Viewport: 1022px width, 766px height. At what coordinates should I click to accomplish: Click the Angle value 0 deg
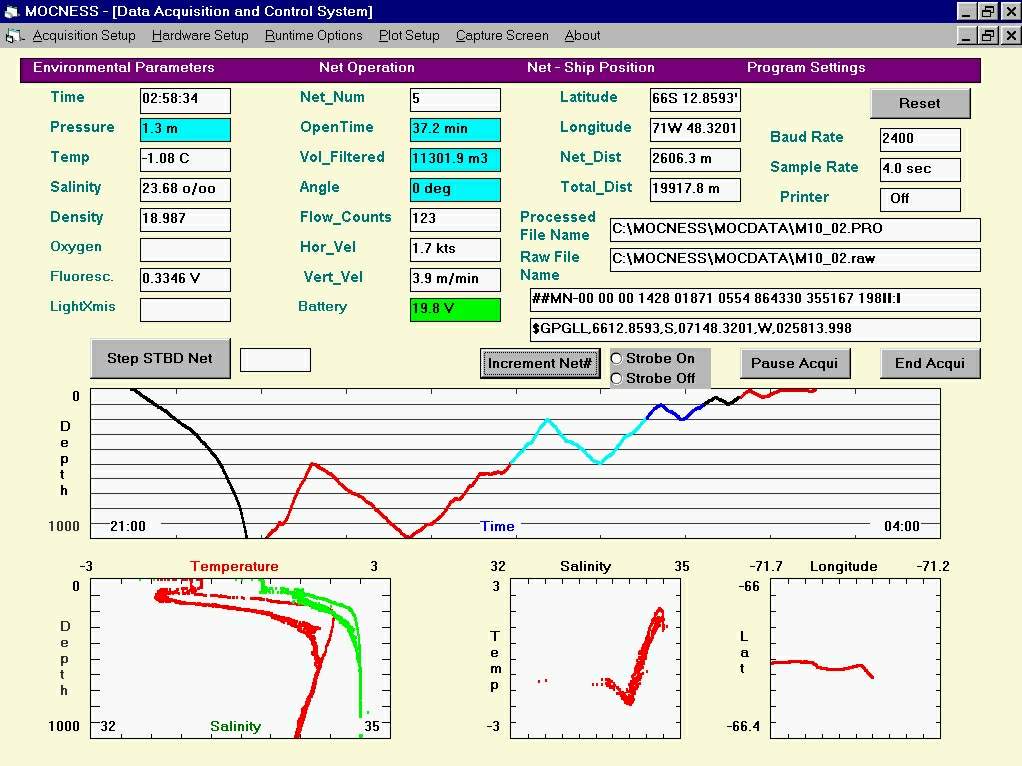pyautogui.click(x=456, y=190)
